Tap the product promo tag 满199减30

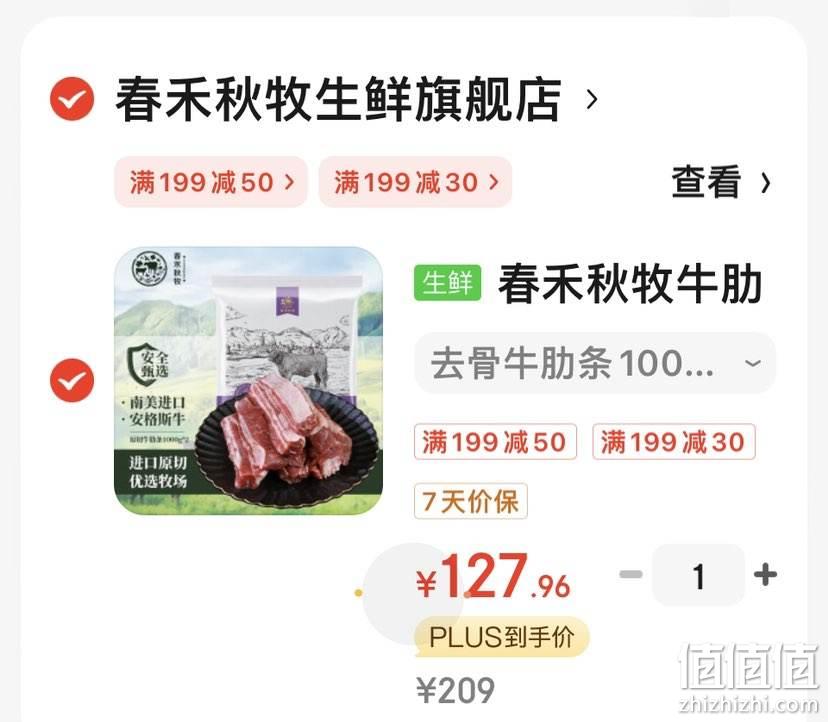pyautogui.click(x=673, y=442)
